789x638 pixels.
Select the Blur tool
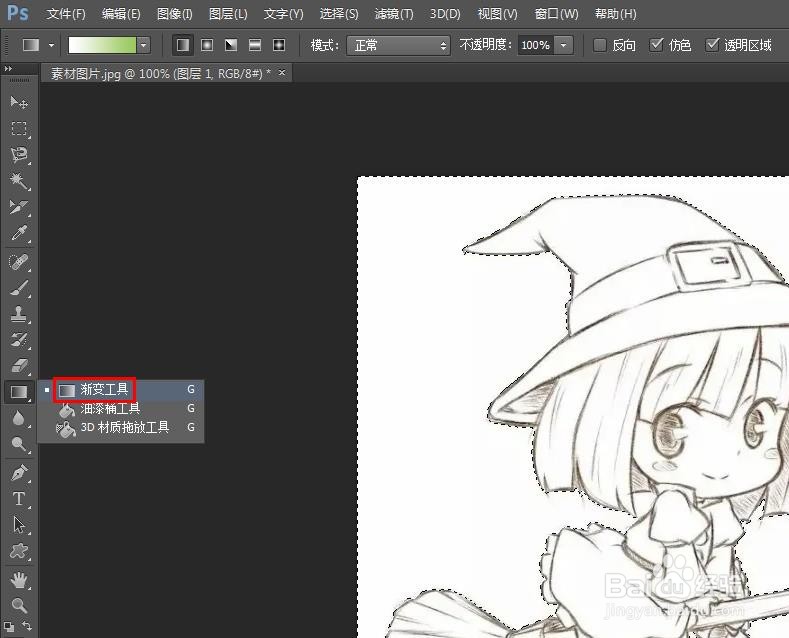click(x=19, y=418)
